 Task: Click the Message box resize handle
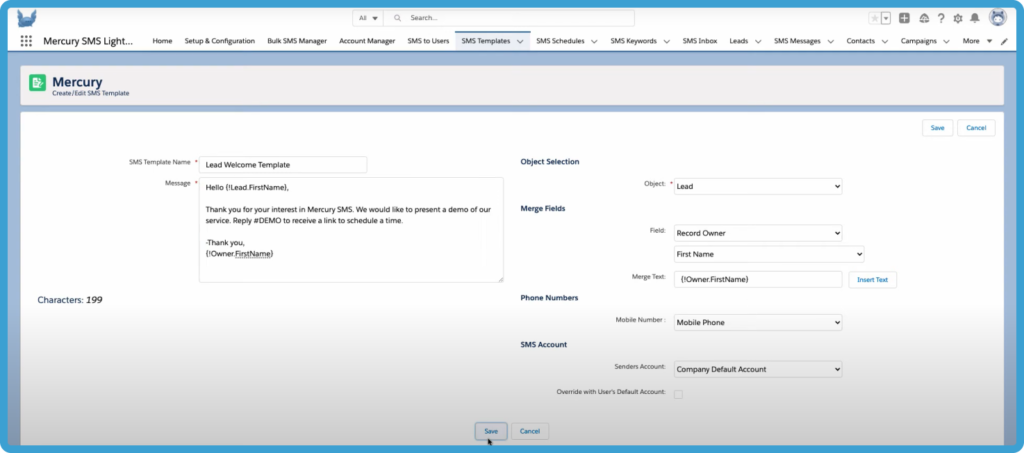[500, 279]
